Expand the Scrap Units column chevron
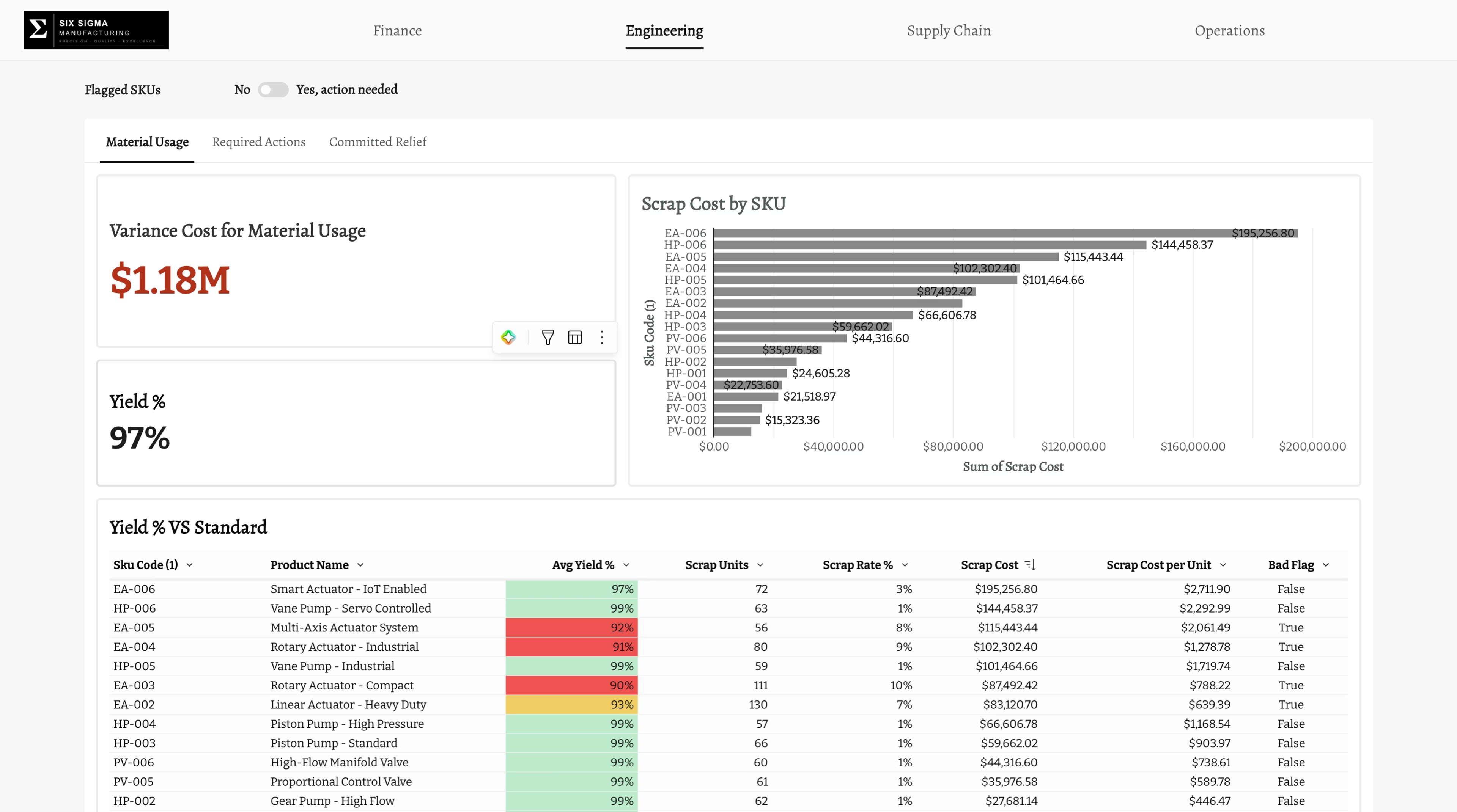Image resolution: width=1457 pixels, height=812 pixels. [x=760, y=565]
